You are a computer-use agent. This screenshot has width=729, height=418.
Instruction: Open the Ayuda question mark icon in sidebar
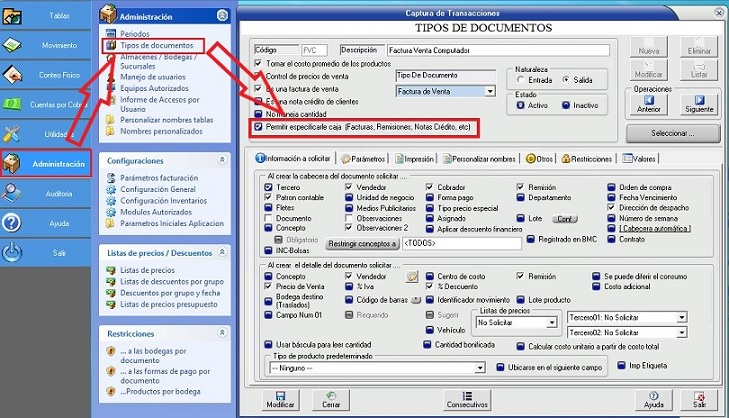pos(12,223)
